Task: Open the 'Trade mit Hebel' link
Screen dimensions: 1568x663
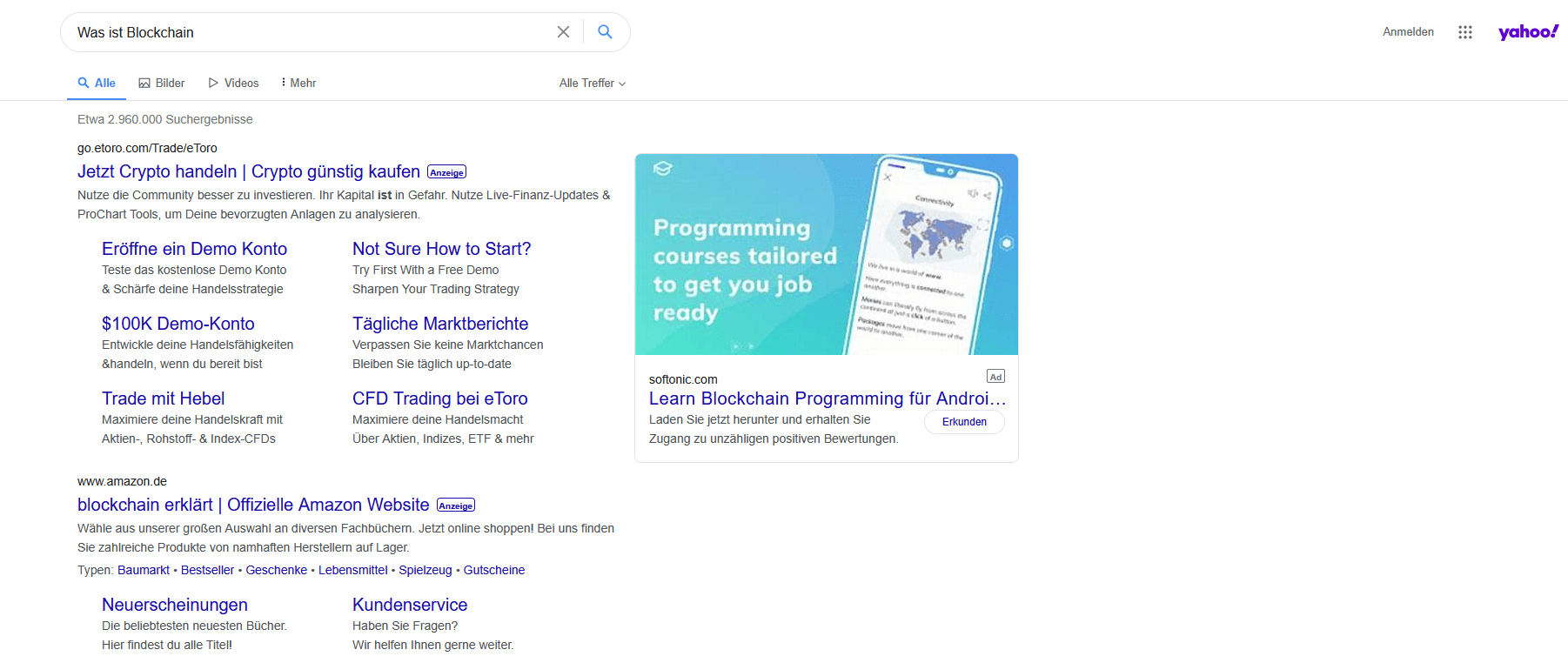Action: click(x=163, y=398)
